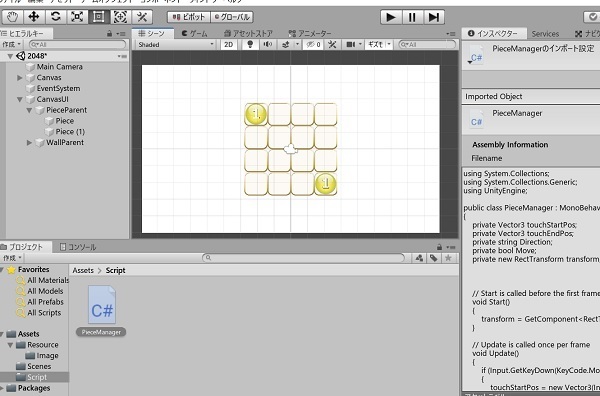Focus the Hierarchy search field
Screen dimensions: 600x396
(x=77, y=45)
